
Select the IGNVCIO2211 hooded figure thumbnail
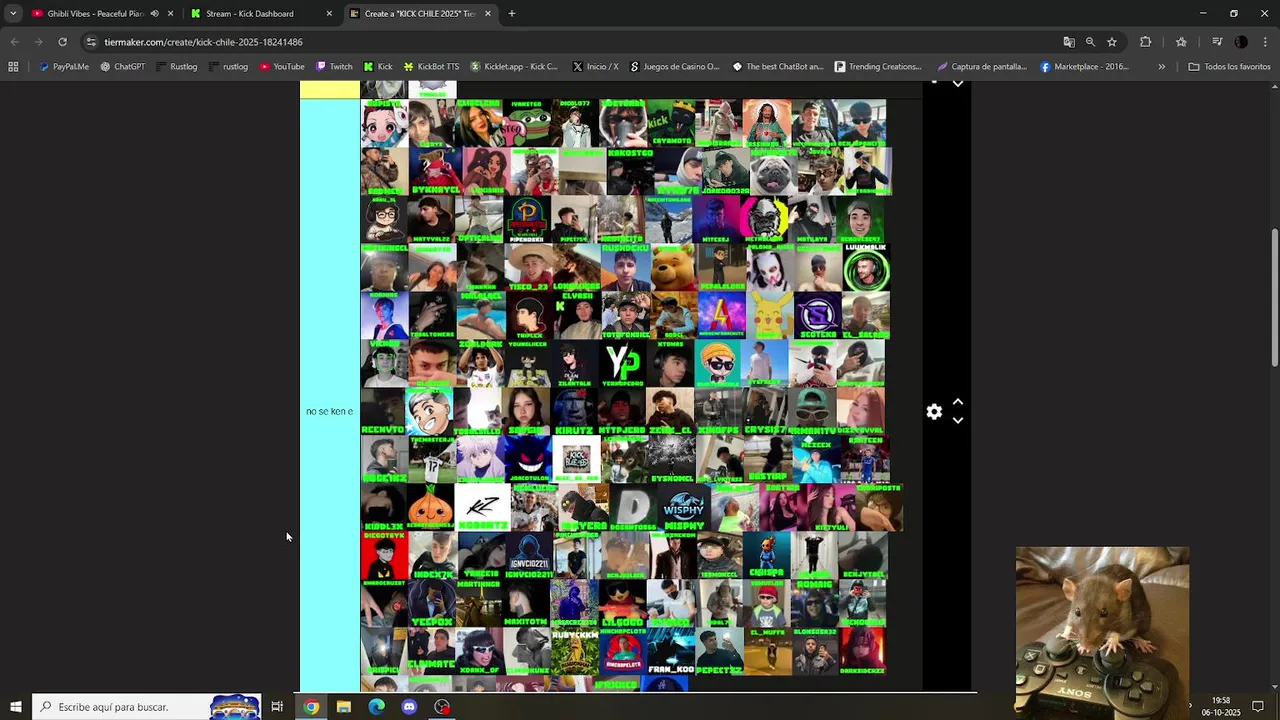coord(529,555)
